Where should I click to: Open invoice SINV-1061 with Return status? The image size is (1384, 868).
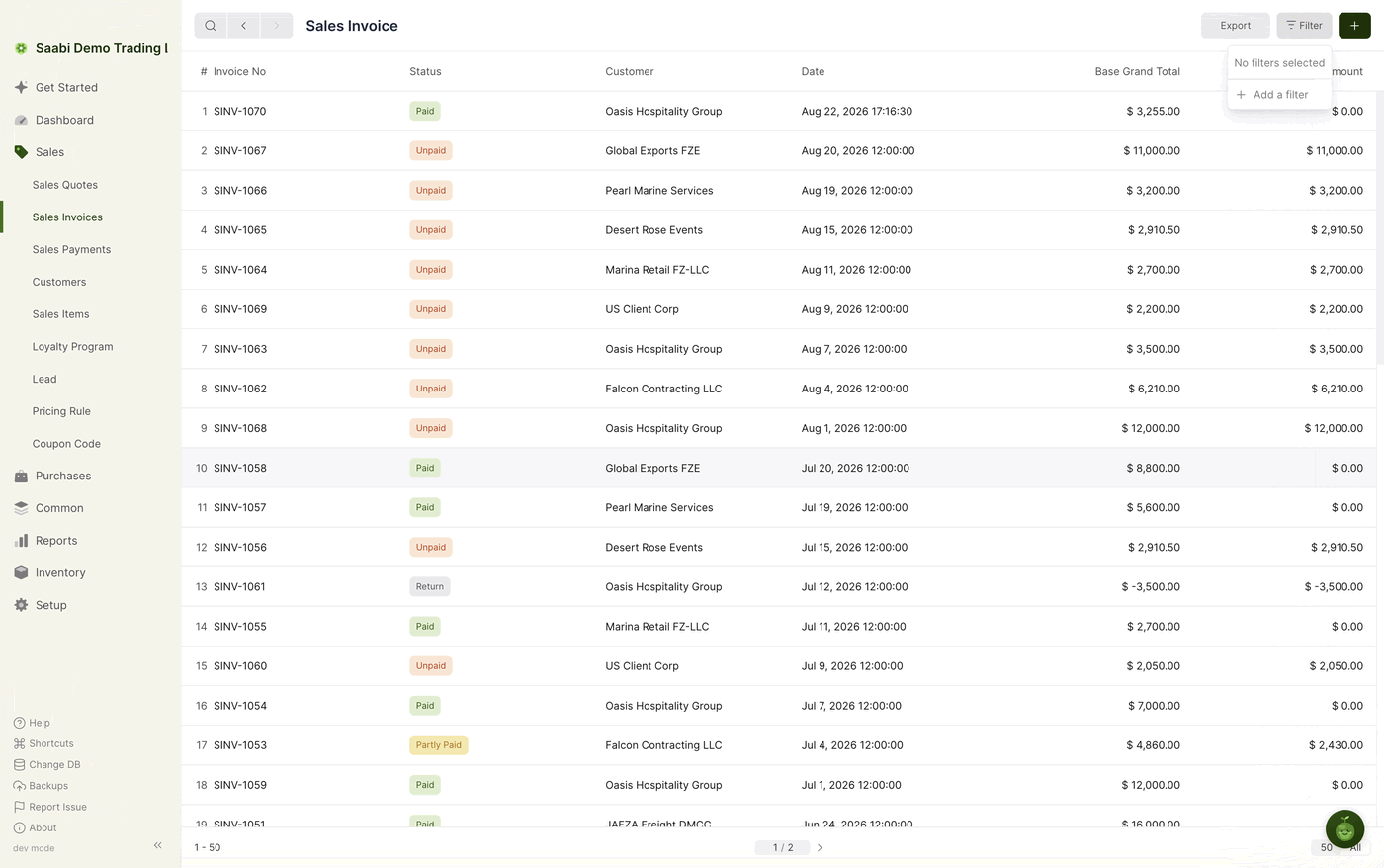pyautogui.click(x=779, y=587)
